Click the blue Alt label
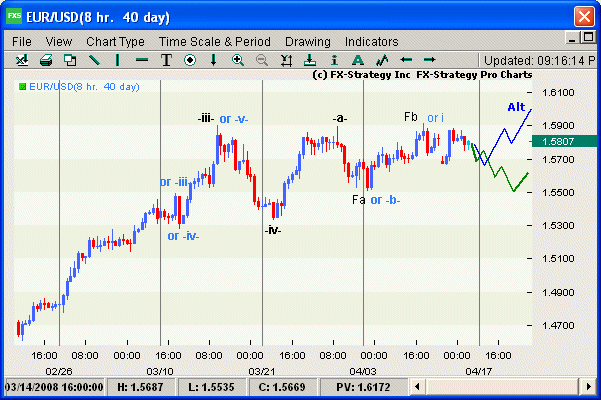Image resolution: width=601 pixels, height=400 pixels. coord(516,107)
